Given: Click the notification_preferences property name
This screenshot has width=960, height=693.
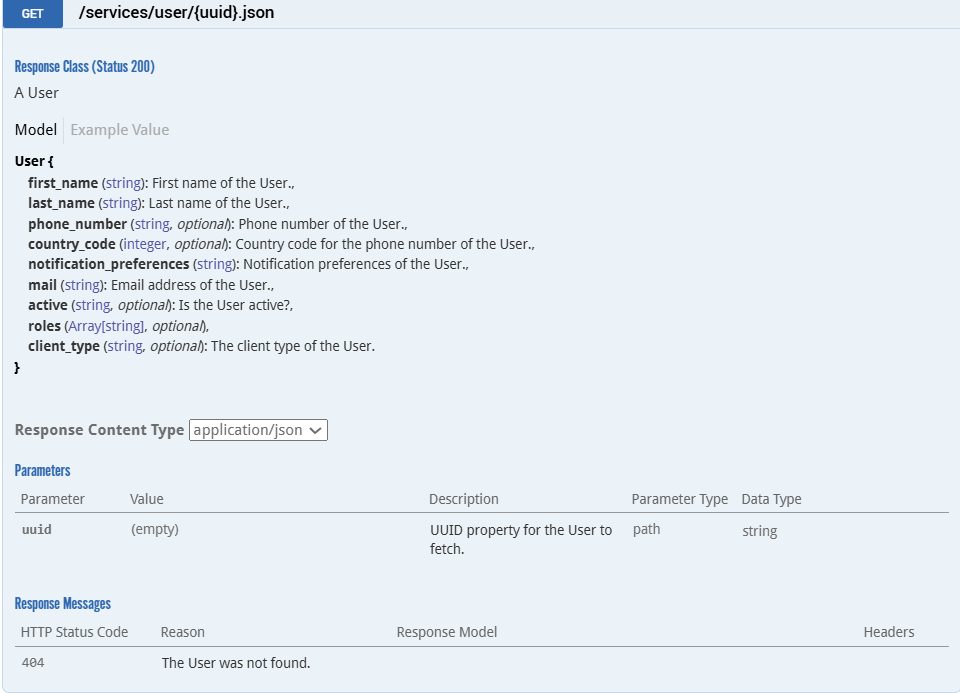Looking at the screenshot, I should pyautogui.click(x=108, y=264).
